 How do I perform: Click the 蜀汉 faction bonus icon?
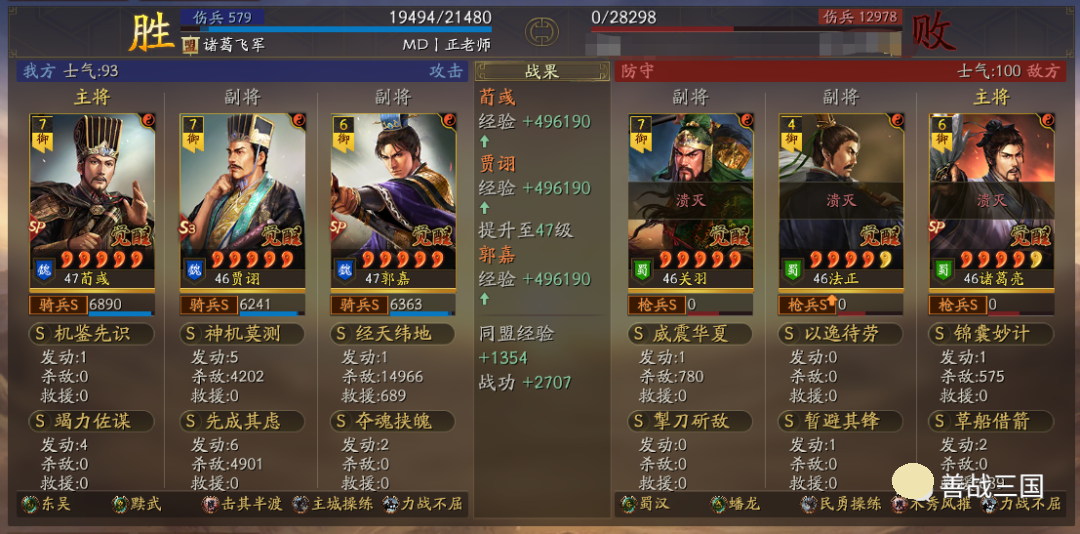[629, 504]
